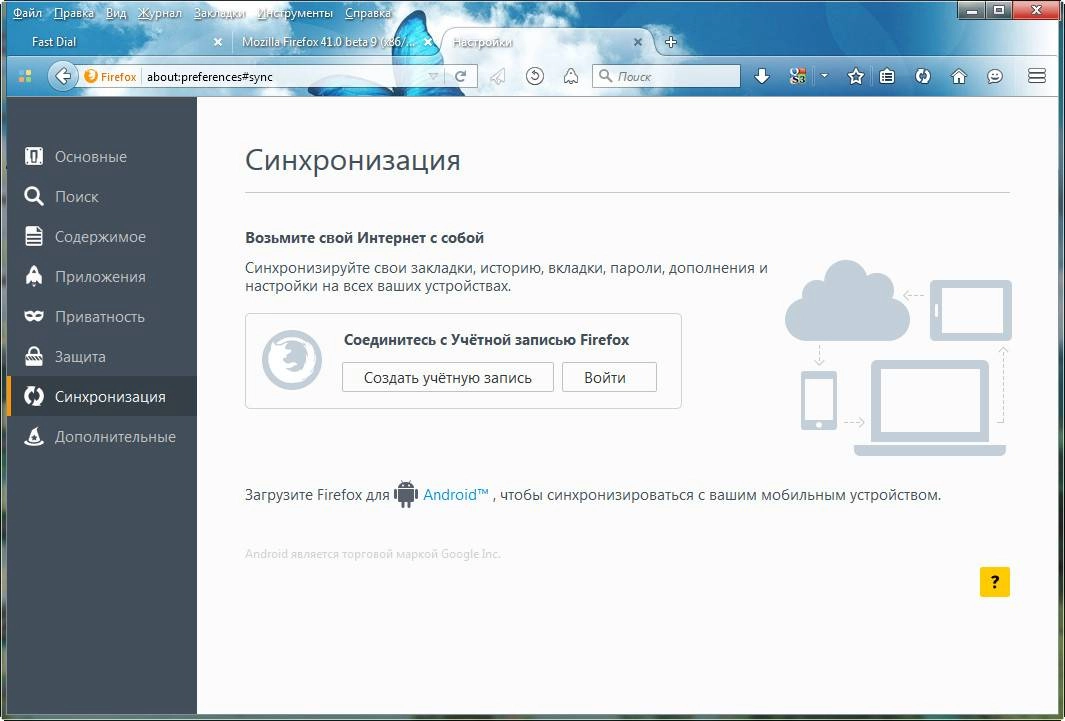This screenshot has height=721, width=1065.
Task: Click Соединитесь с Учётной записью Firefox text
Action: click(486, 339)
